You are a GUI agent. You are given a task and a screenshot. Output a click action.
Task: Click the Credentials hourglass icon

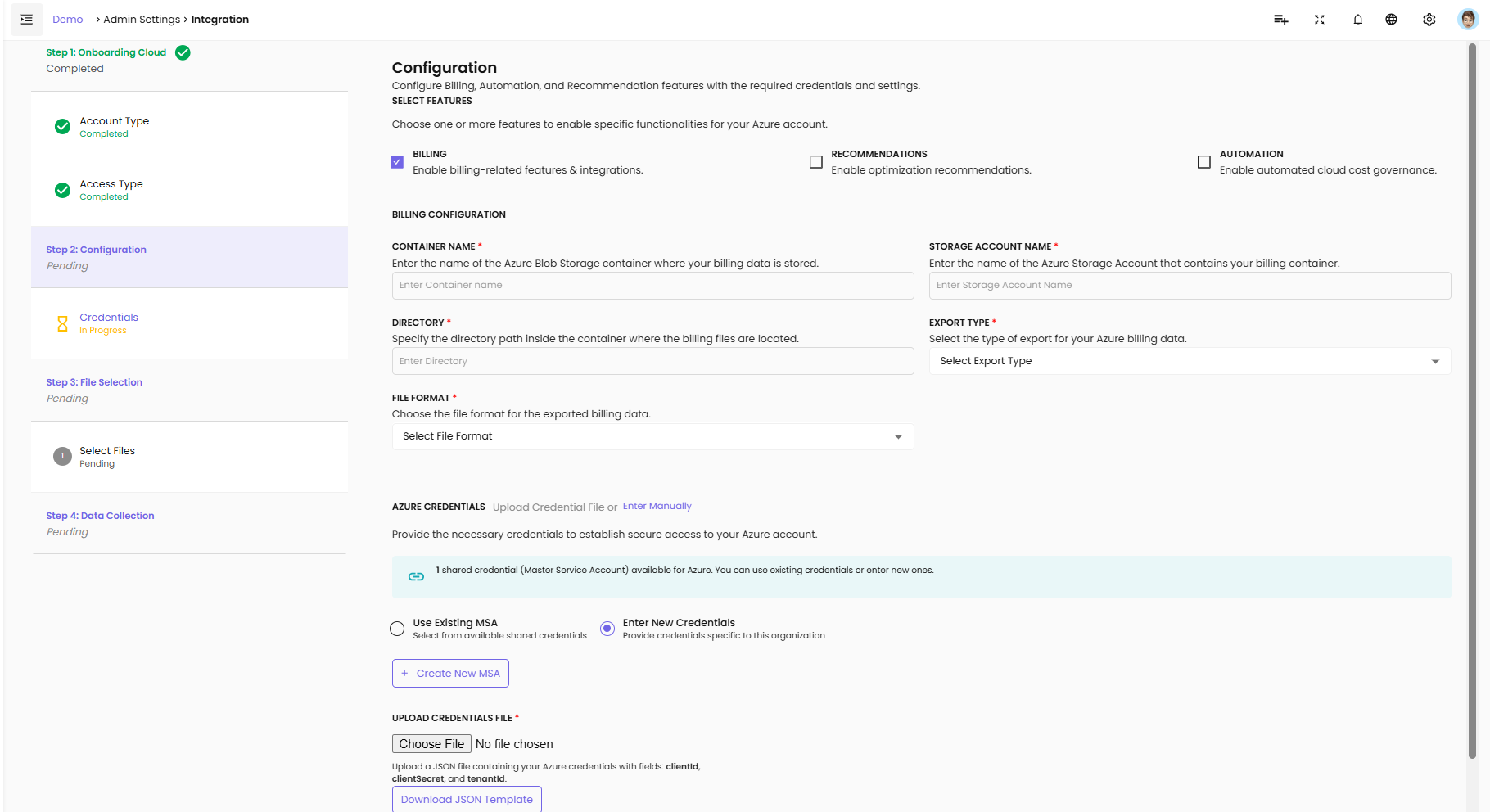pos(62,323)
